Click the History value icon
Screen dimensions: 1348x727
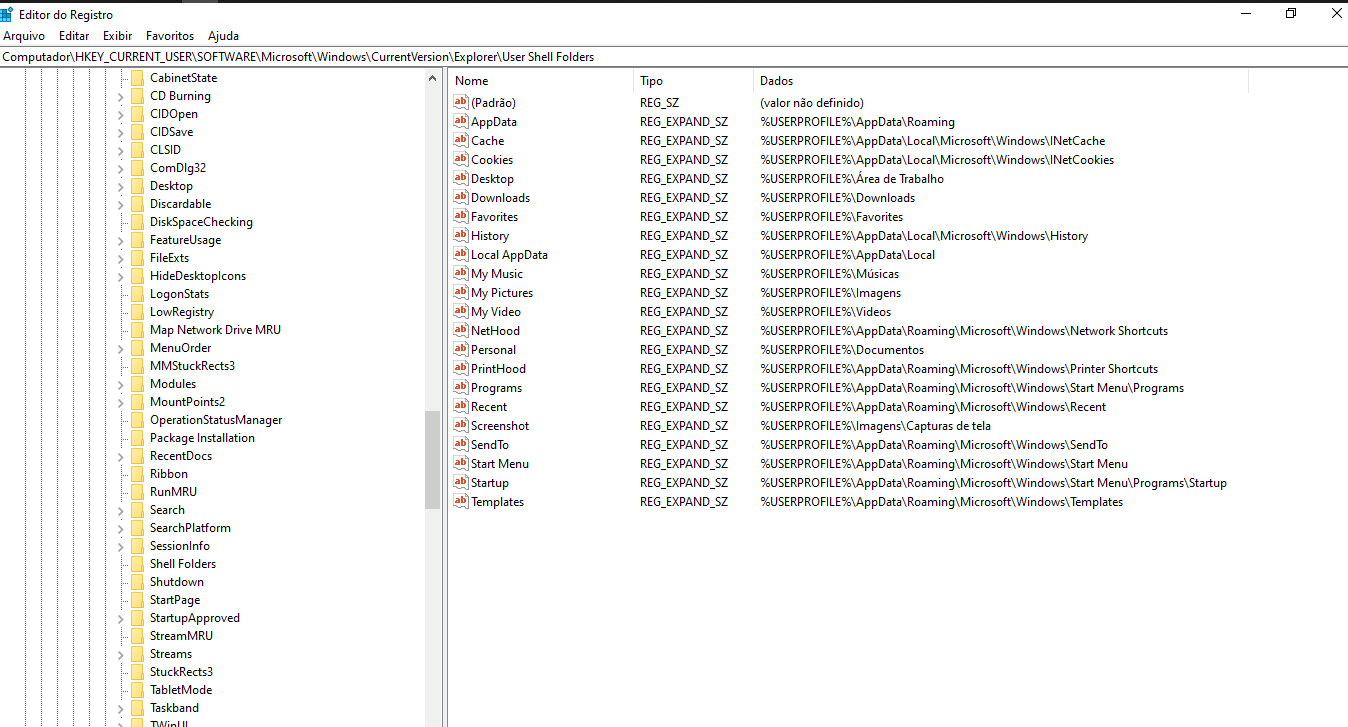[460, 235]
